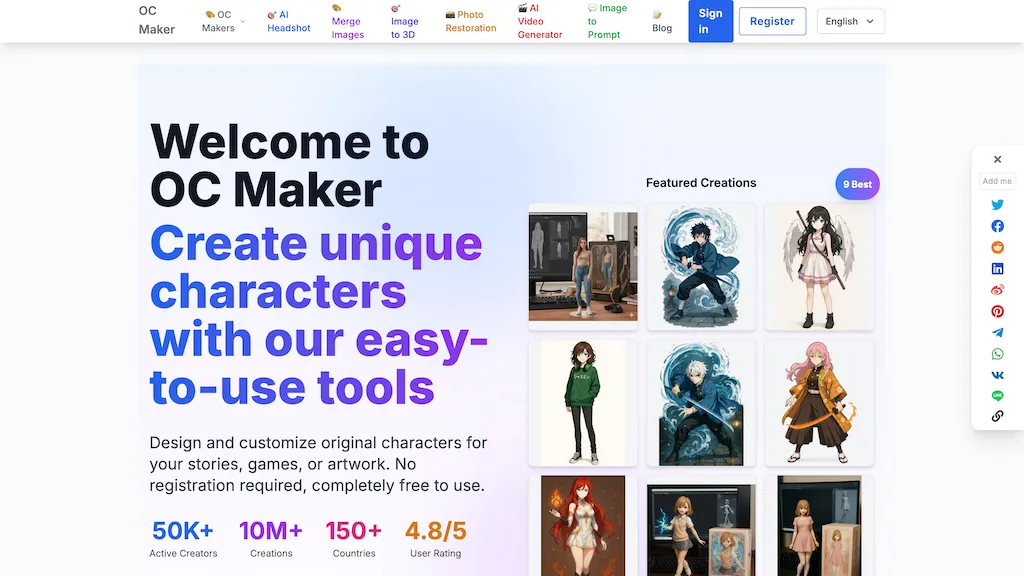This screenshot has width=1024, height=576.
Task: Share on Weibo using its icon
Action: tap(997, 289)
